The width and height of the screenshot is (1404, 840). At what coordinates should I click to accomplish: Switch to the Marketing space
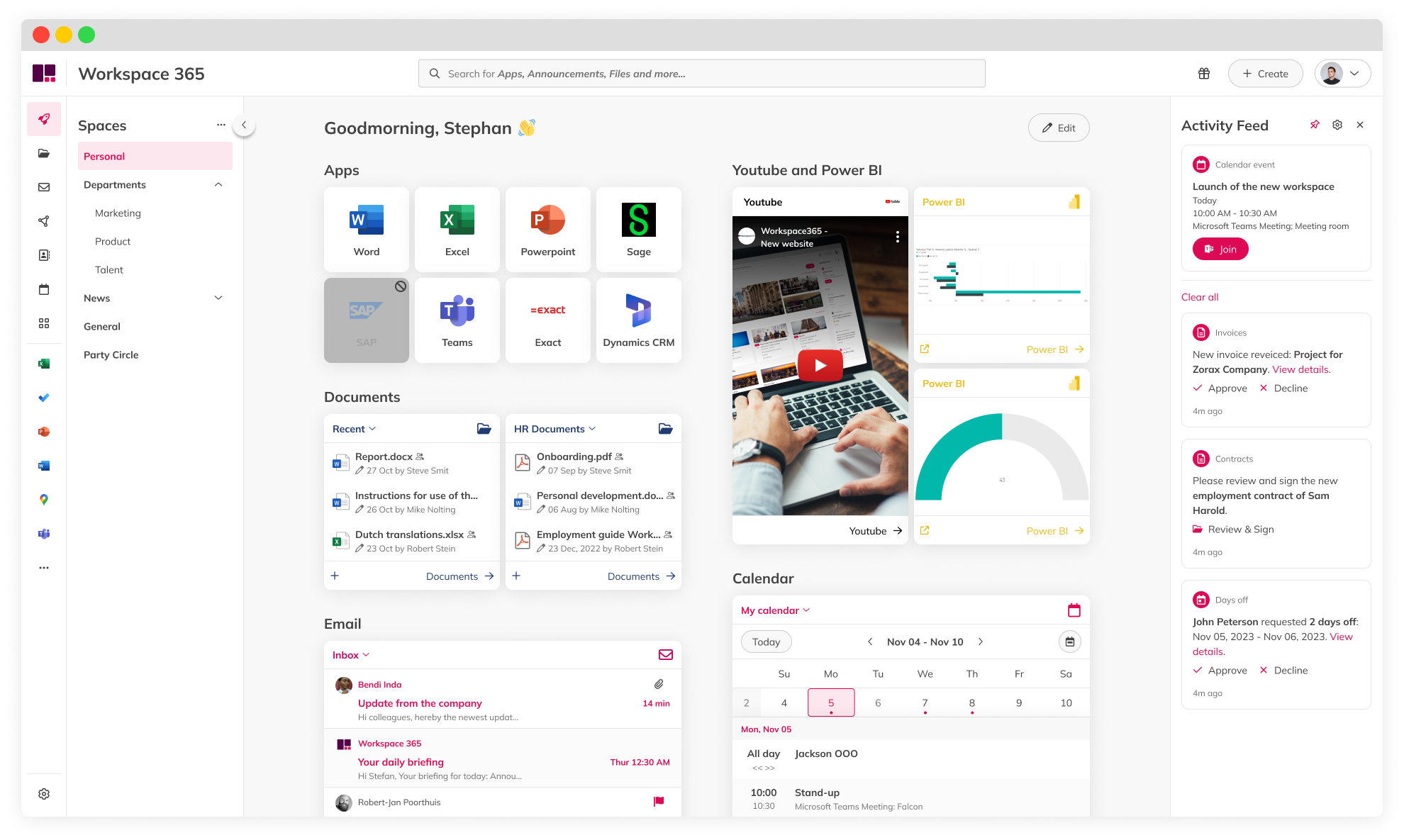[x=118, y=213]
